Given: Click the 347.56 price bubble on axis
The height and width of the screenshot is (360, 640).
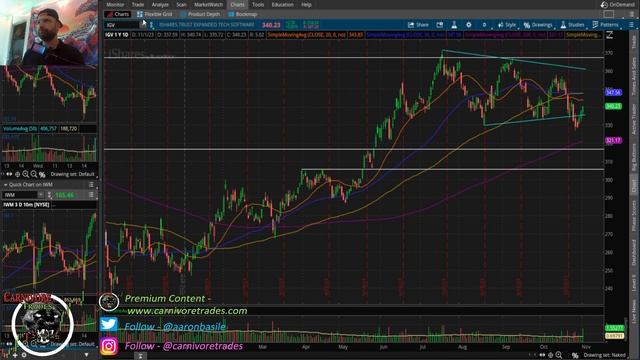Looking at the screenshot, I should pyautogui.click(x=613, y=93).
